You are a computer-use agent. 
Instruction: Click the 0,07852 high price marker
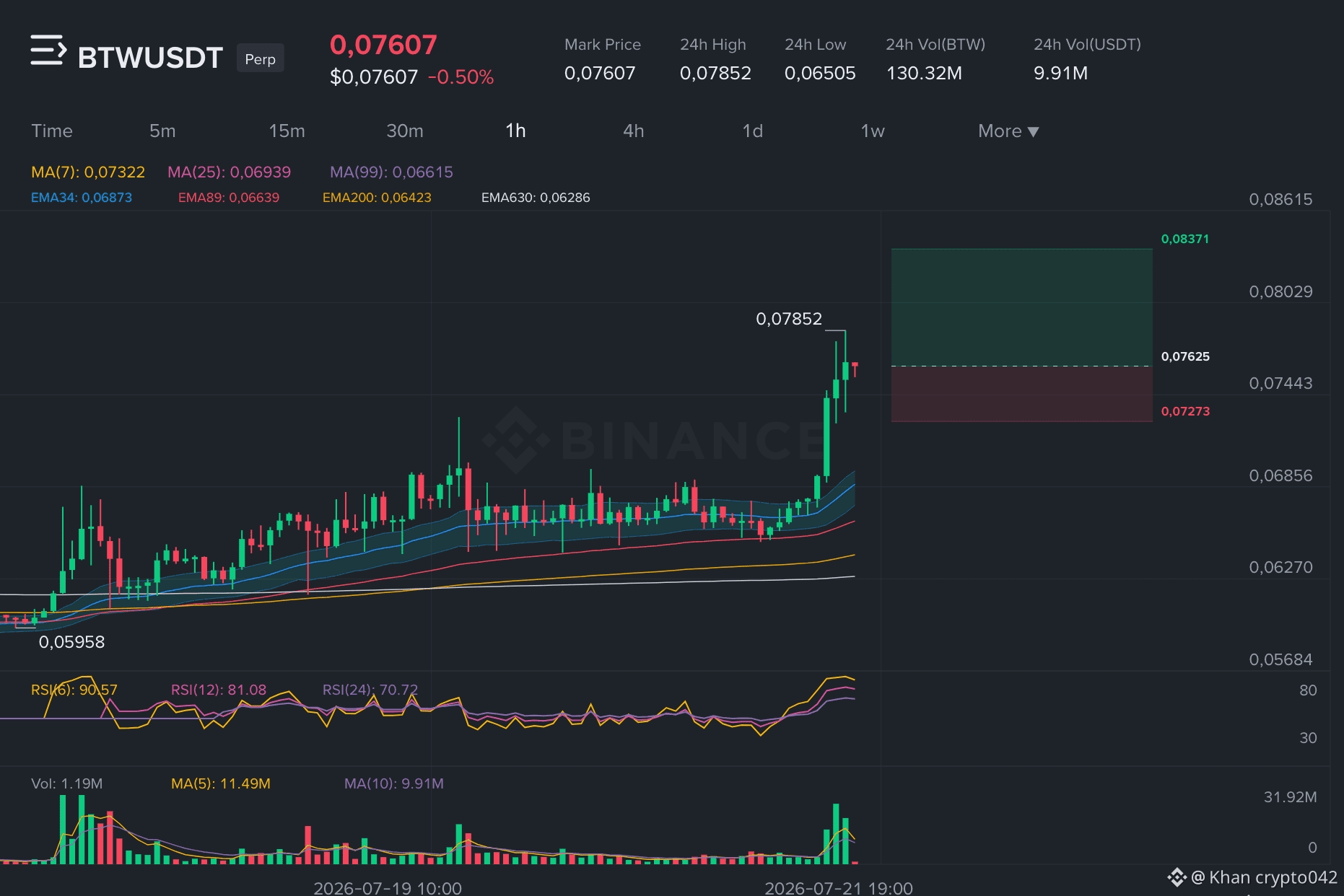[x=789, y=319]
